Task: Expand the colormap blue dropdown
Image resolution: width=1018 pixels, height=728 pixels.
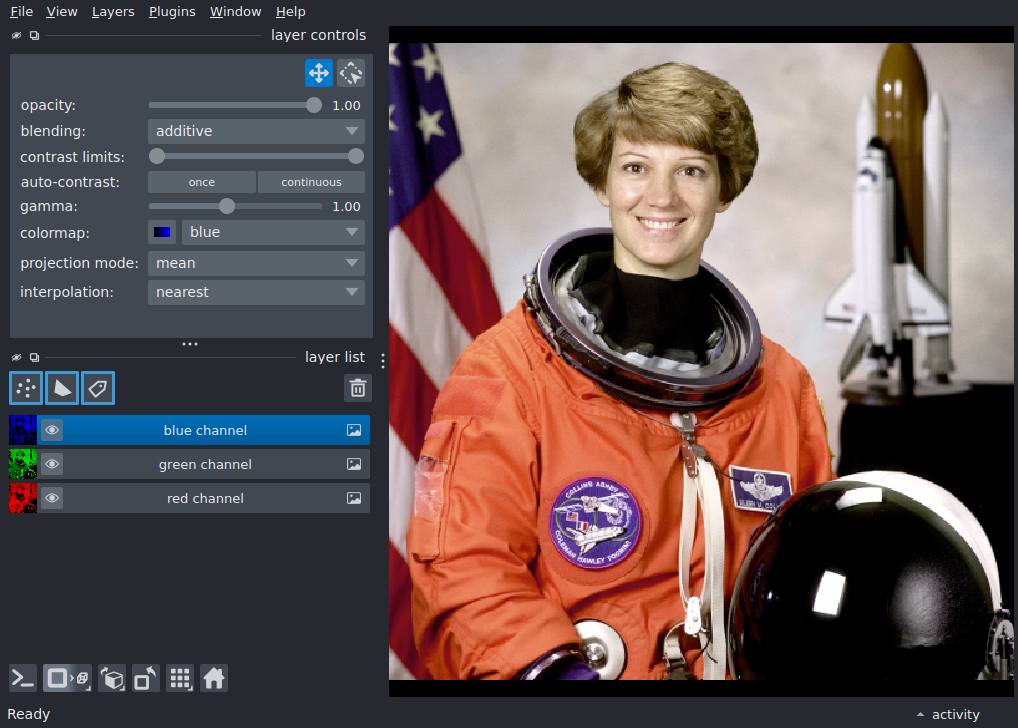Action: 273,232
